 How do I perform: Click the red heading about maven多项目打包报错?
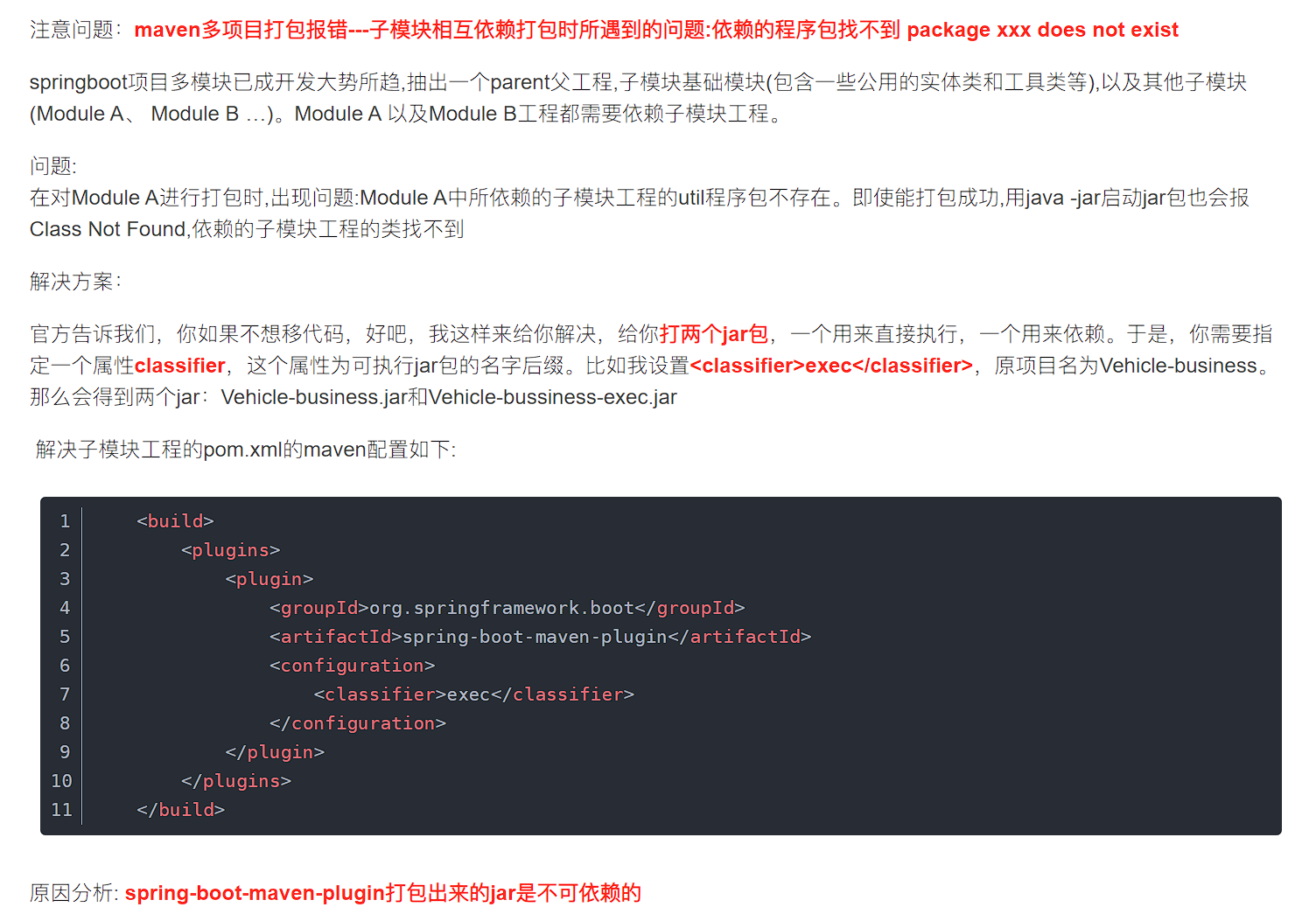[656, 30]
